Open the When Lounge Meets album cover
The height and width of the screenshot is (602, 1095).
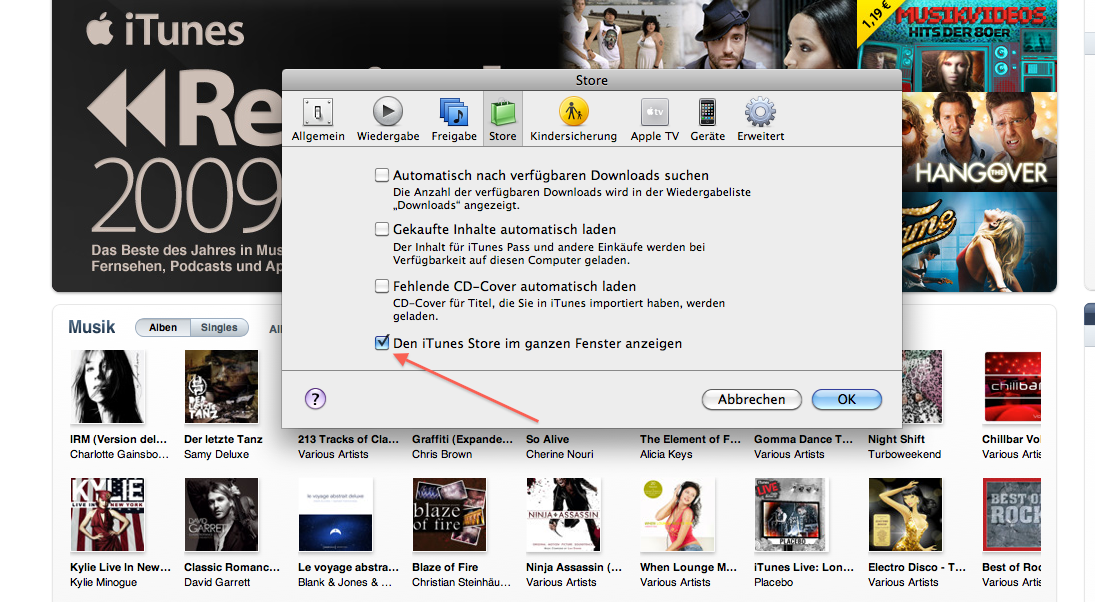pos(677,515)
